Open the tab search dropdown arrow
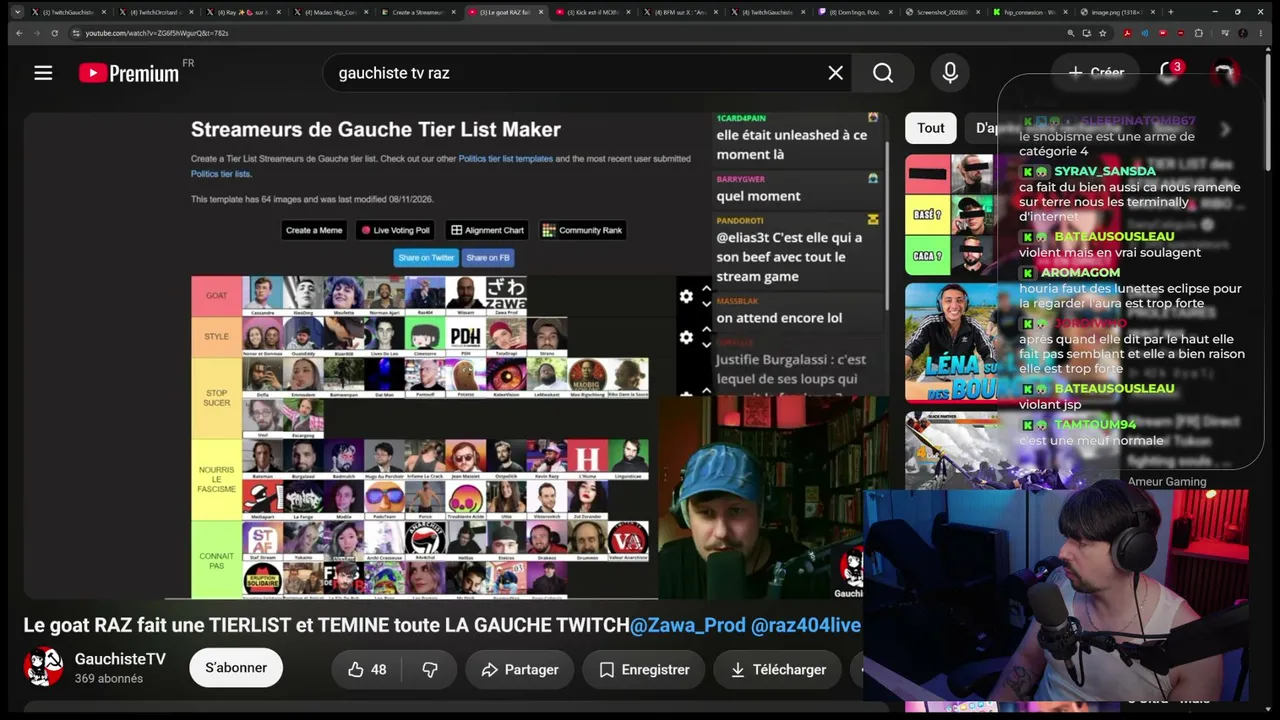The width and height of the screenshot is (1280, 720). pyautogui.click(x=17, y=12)
